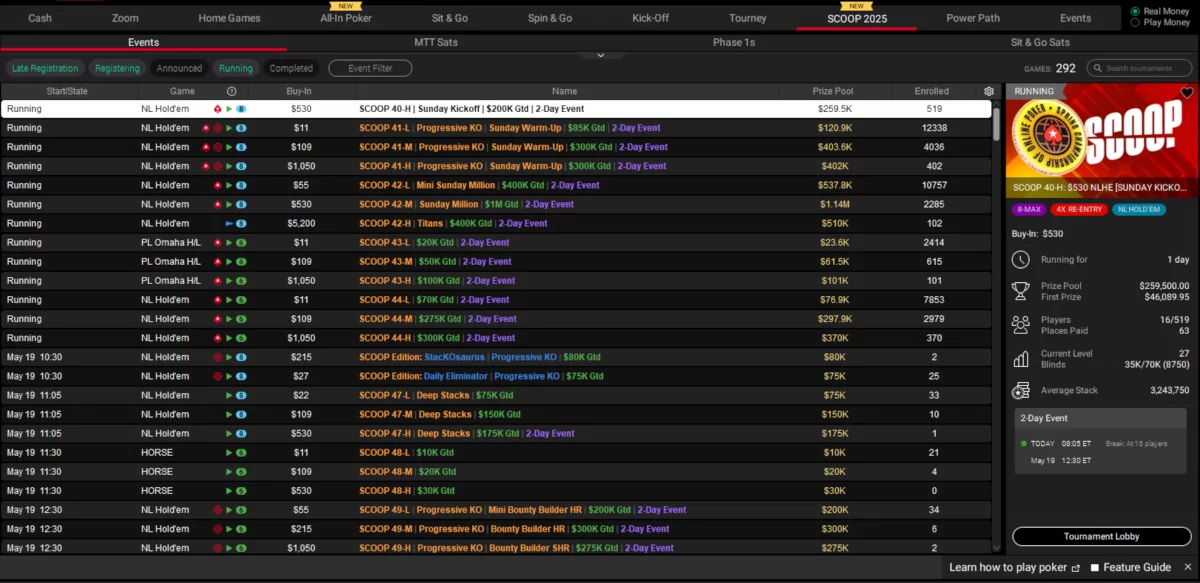Toggle the Late Registration filter

44,68
